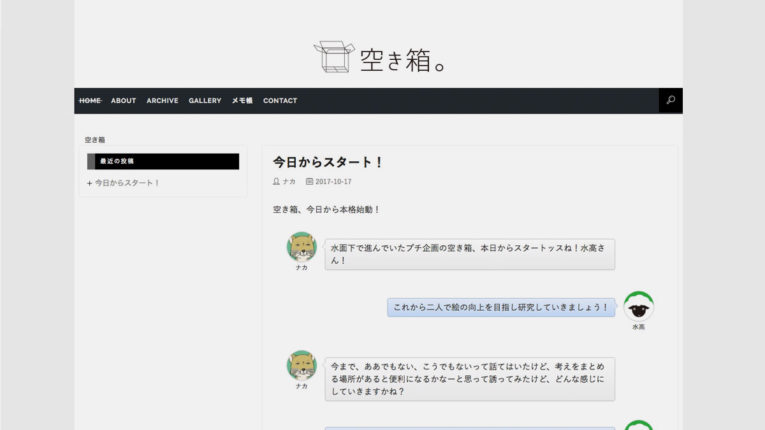Click the 空き箱 breadcrumb text
Screen dimensions: 765x430
(95, 140)
